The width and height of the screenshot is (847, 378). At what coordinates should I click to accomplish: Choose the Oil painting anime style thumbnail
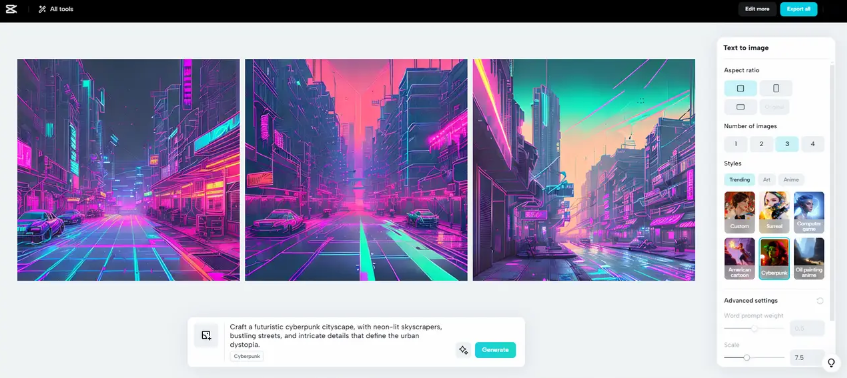click(x=809, y=258)
